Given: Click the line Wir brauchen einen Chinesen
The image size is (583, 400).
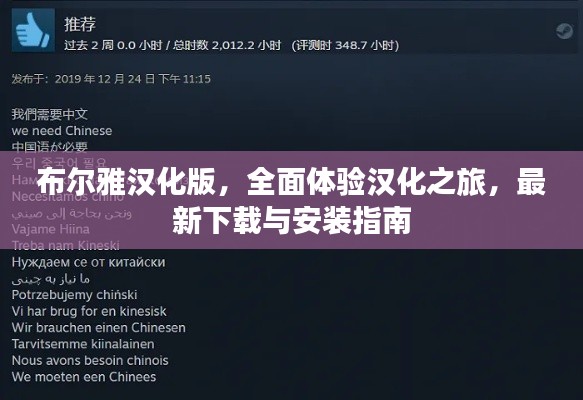Looking at the screenshot, I should pos(99,328).
